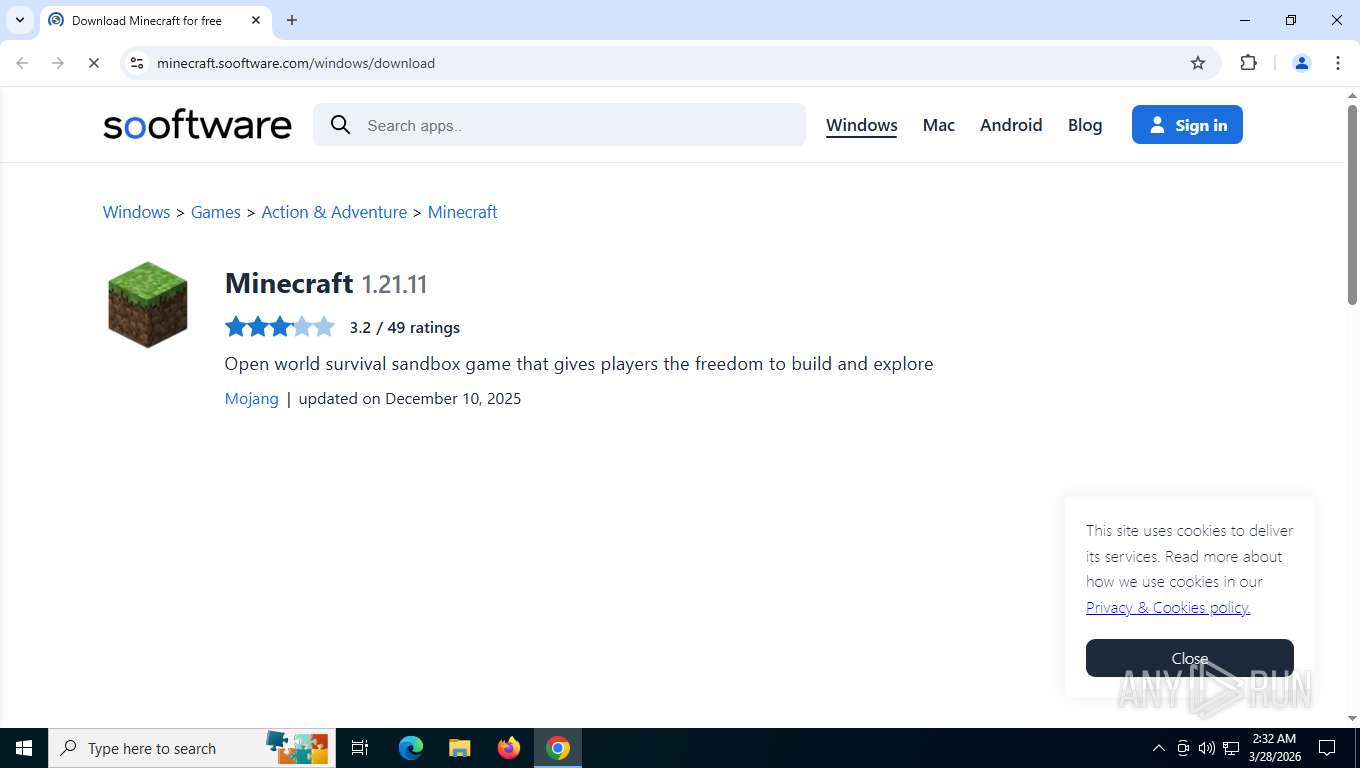Select the Mac nav item
The image size is (1360, 768).
[938, 125]
